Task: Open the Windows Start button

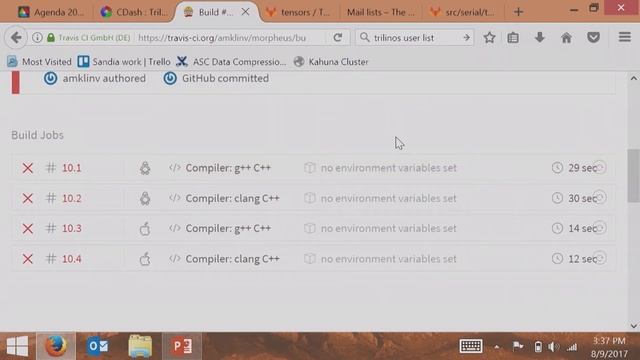Action: [18, 346]
